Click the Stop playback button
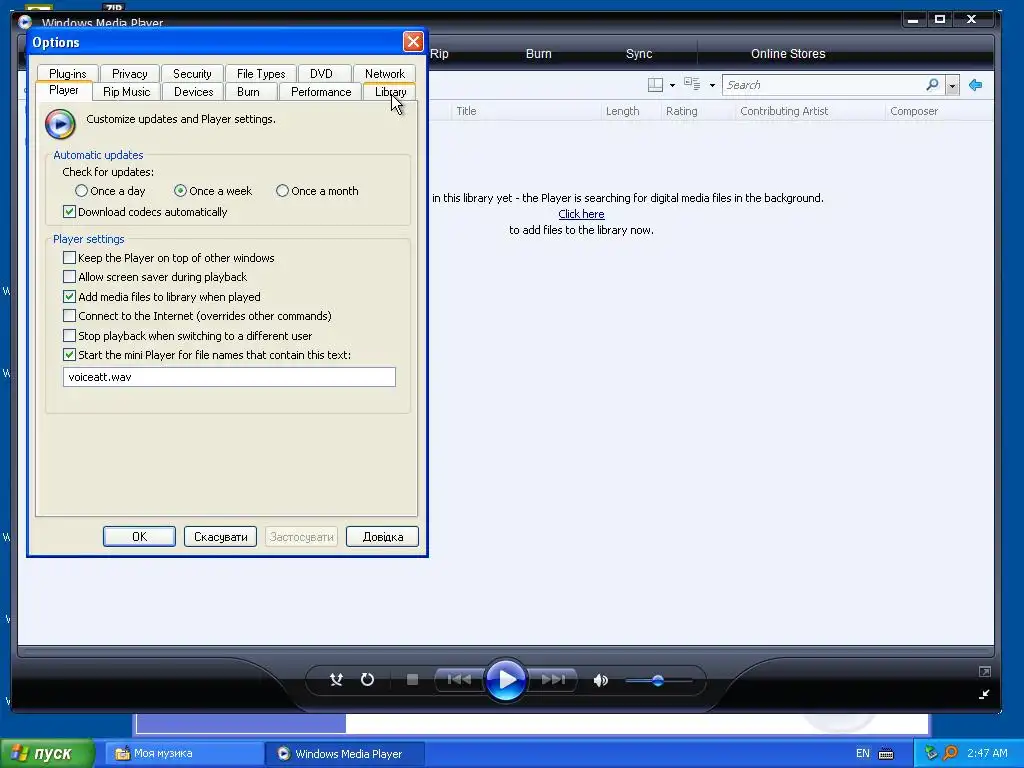Screen dimensions: 1024x768 [412, 680]
